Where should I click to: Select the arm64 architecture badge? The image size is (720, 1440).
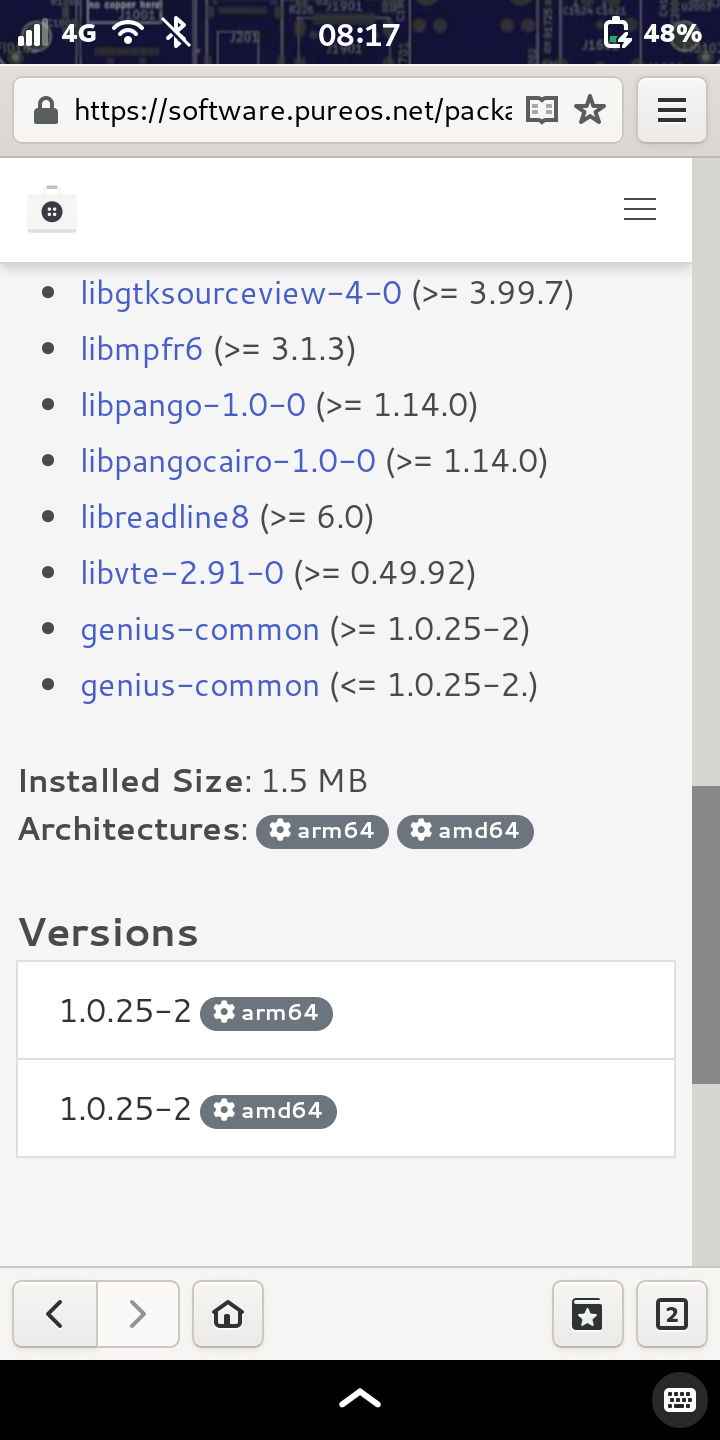(322, 831)
